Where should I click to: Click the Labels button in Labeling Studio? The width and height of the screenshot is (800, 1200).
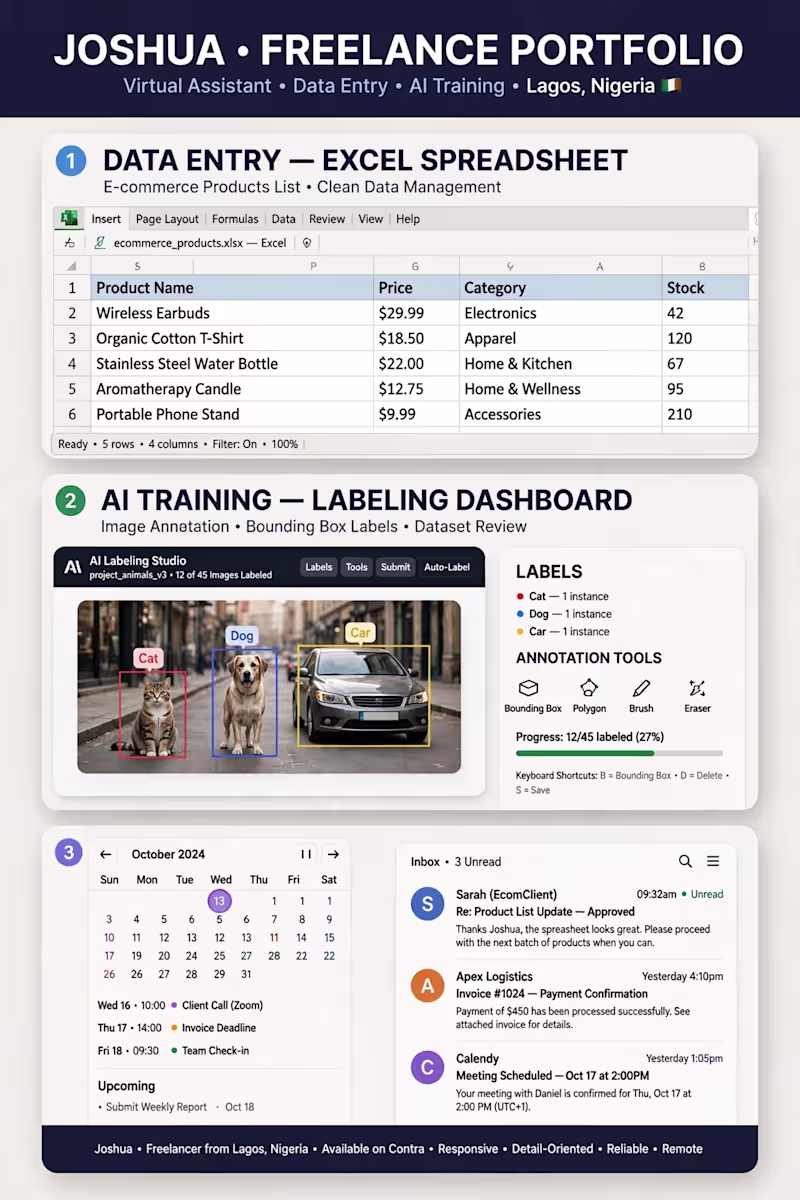[319, 567]
